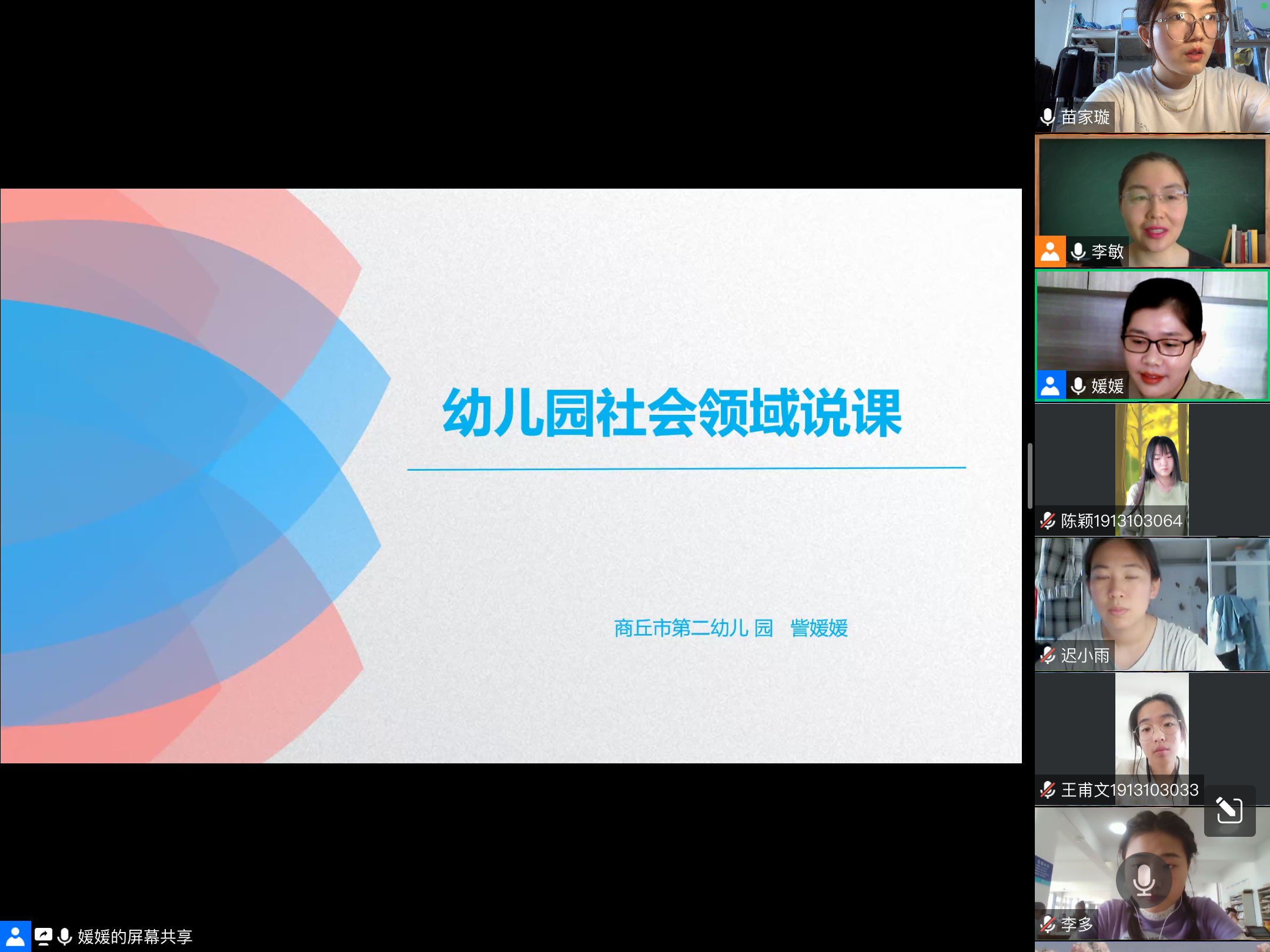Click the text 商丘市第二幼儿园 on slide
Screen dimensions: 1270x952
(x=694, y=628)
